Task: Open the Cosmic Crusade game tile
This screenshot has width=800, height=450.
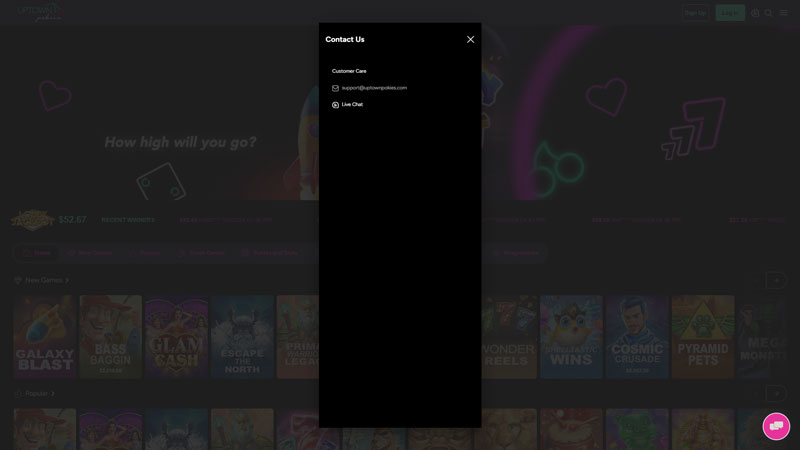Action: click(x=637, y=337)
